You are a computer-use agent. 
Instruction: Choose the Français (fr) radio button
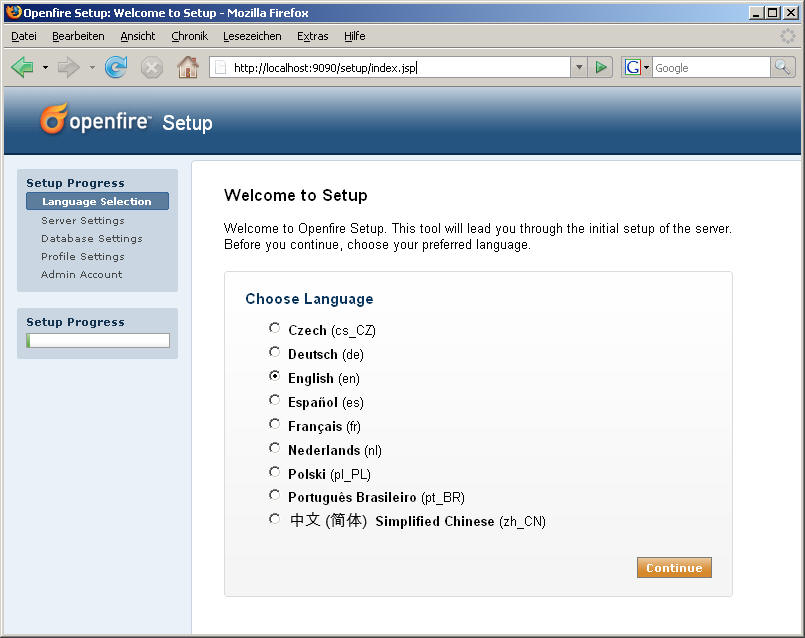pos(275,425)
